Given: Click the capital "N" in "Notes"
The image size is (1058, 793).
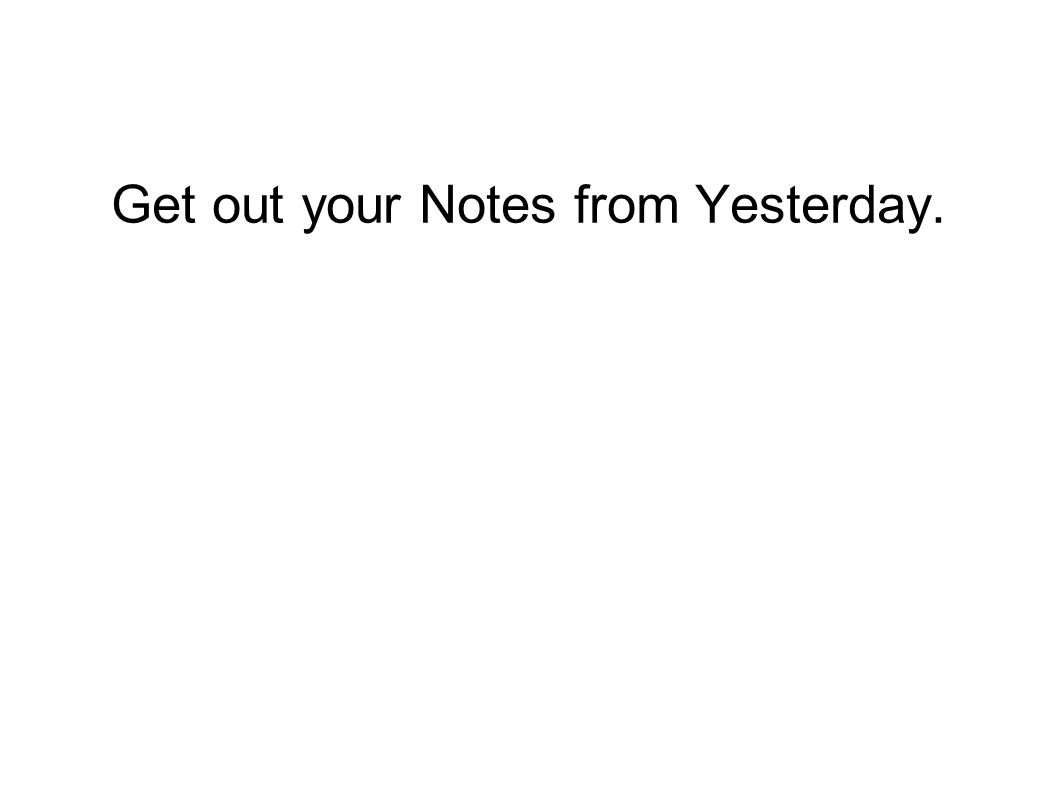Looking at the screenshot, I should click(x=437, y=204).
